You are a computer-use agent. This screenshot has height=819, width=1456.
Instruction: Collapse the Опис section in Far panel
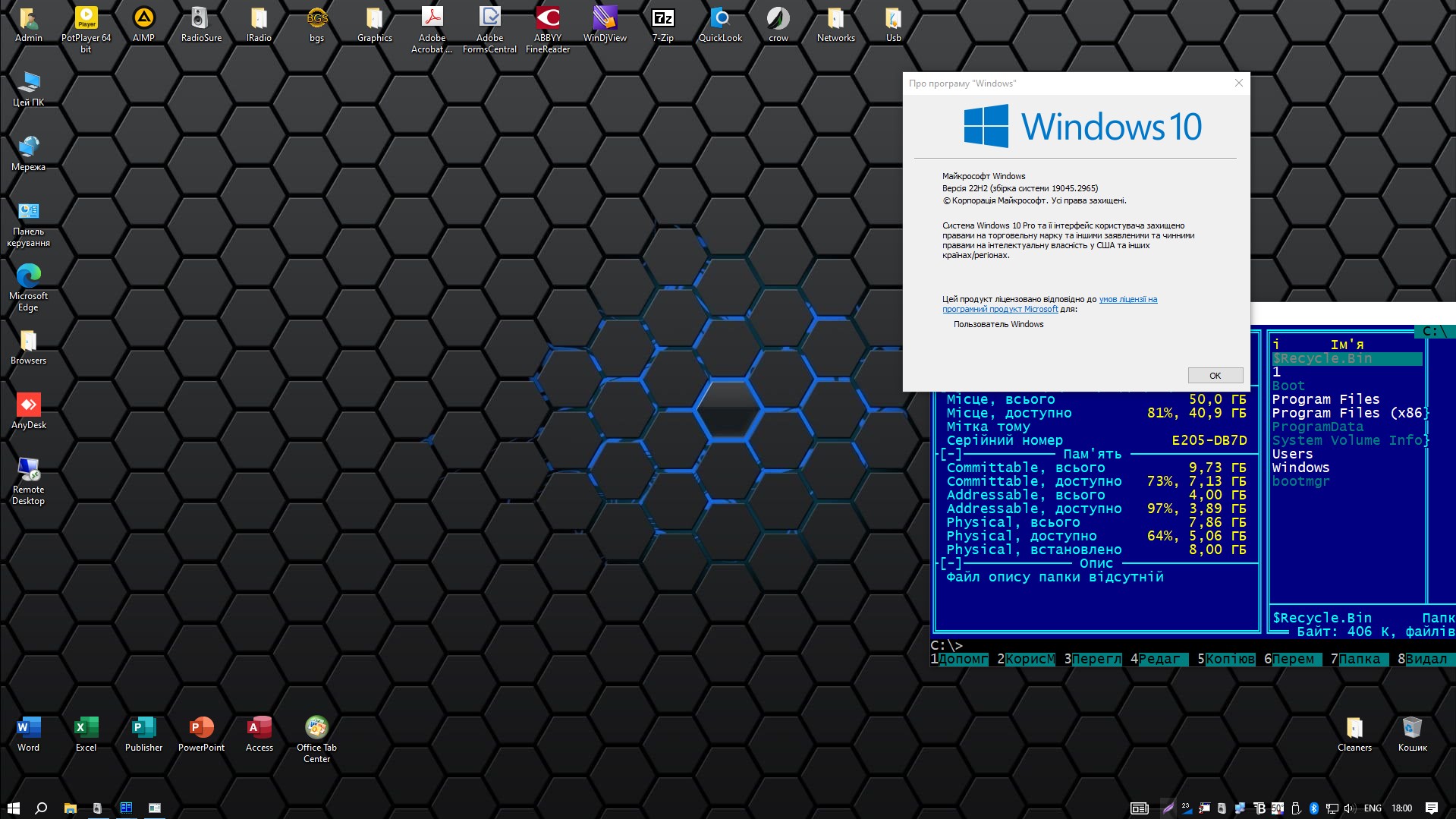pos(951,563)
